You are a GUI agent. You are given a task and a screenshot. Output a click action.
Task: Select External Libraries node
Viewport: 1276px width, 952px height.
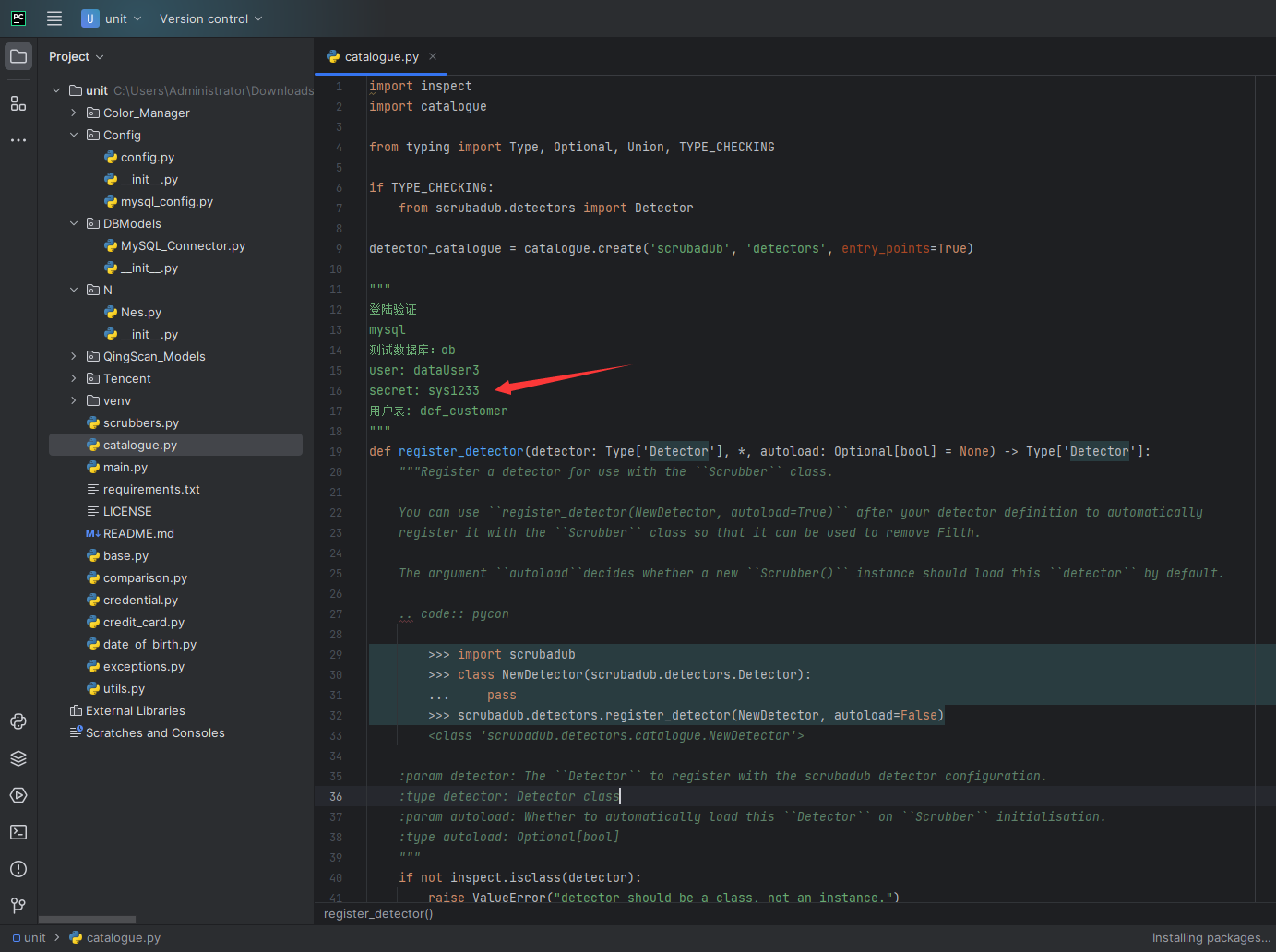tap(127, 710)
